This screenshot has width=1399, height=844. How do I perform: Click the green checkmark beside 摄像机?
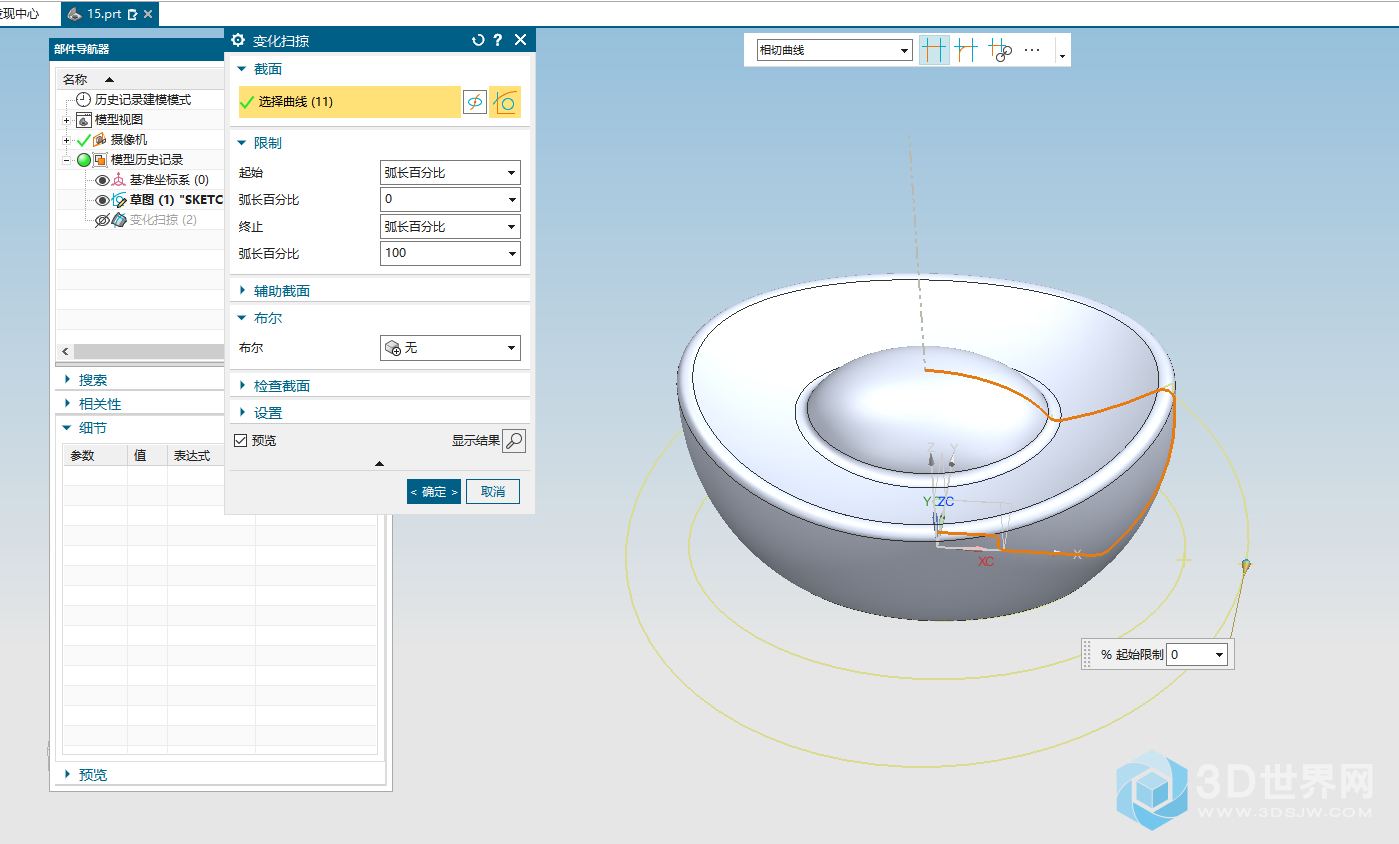point(84,140)
